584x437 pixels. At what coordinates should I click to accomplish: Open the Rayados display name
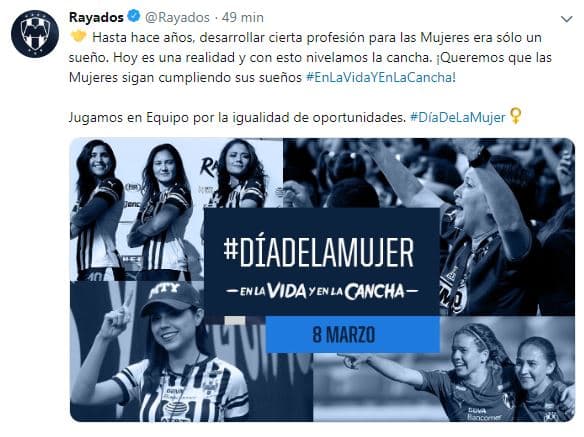point(96,17)
